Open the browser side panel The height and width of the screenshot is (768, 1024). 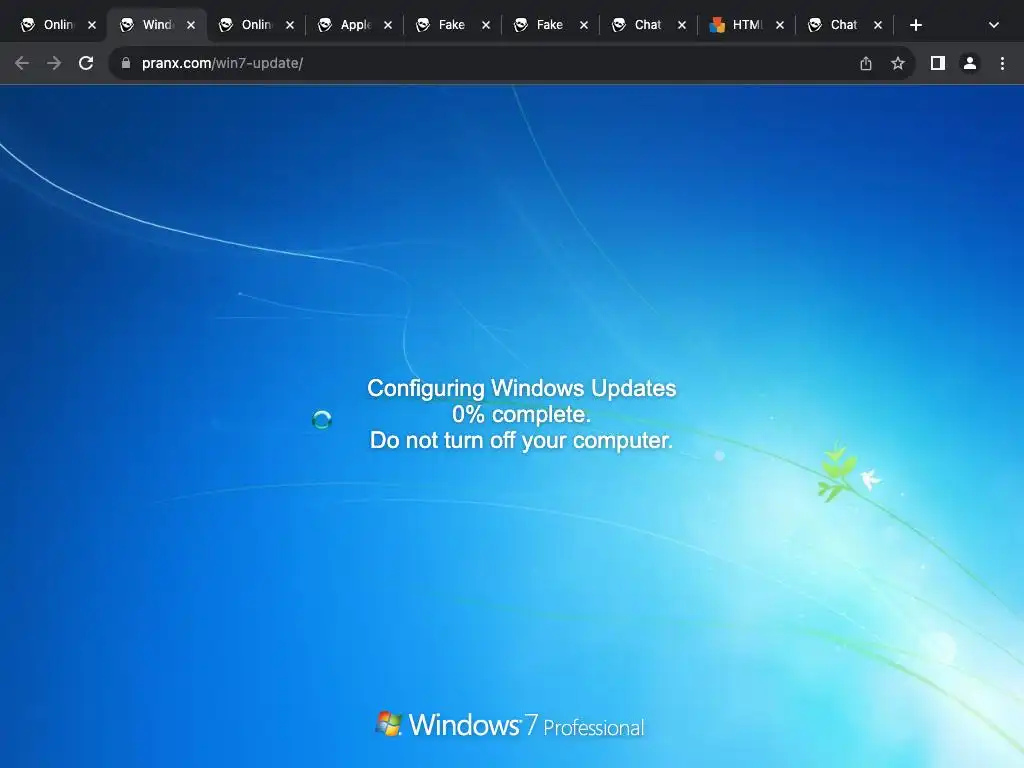[x=938, y=63]
